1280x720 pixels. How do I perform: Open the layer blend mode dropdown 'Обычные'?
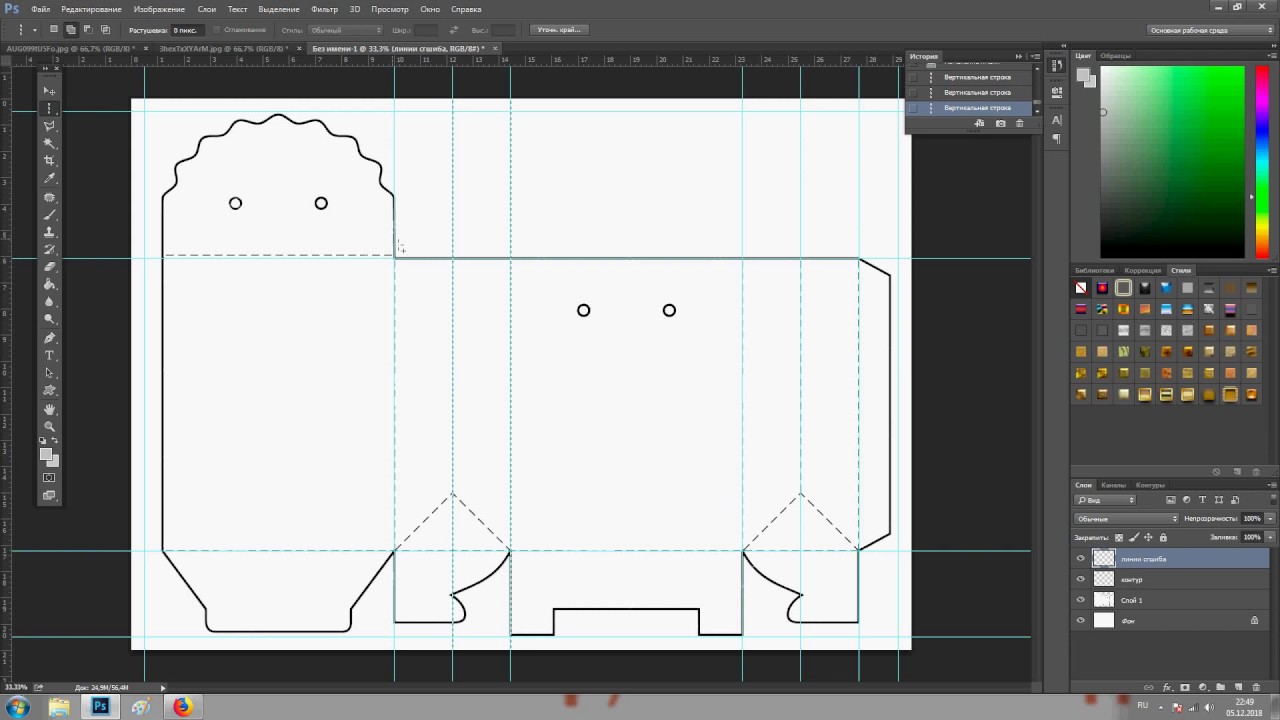(x=1126, y=519)
